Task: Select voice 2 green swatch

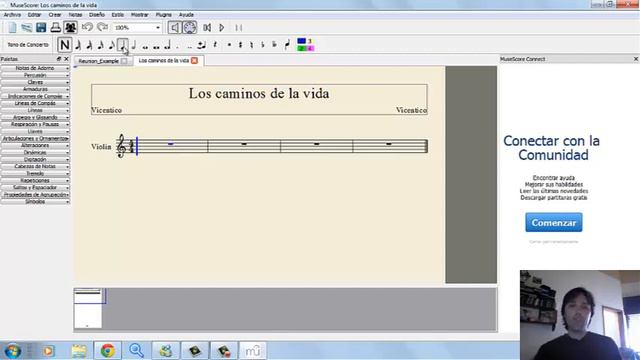Action: (x=302, y=48)
